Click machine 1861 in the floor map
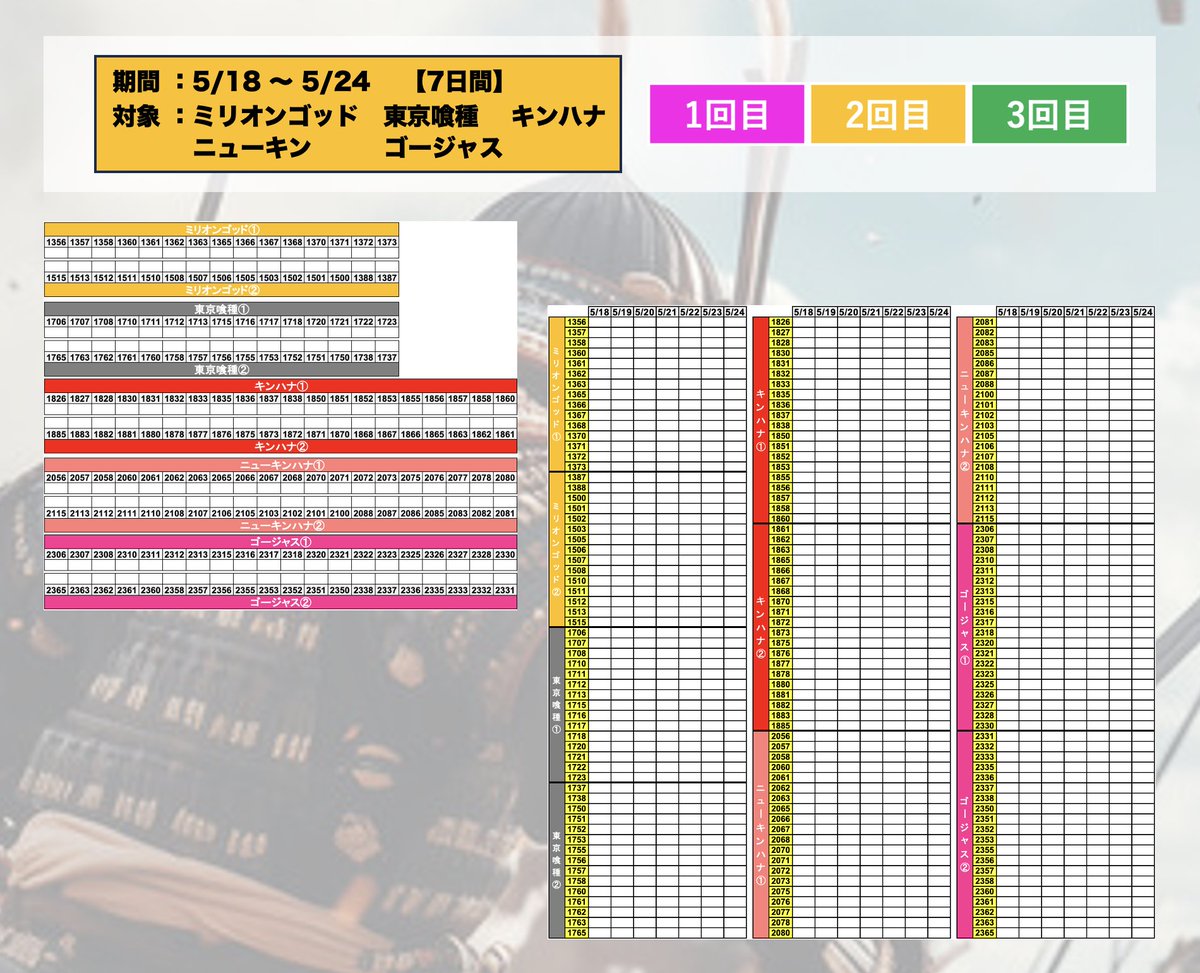The height and width of the screenshot is (973, 1200). click(x=504, y=434)
